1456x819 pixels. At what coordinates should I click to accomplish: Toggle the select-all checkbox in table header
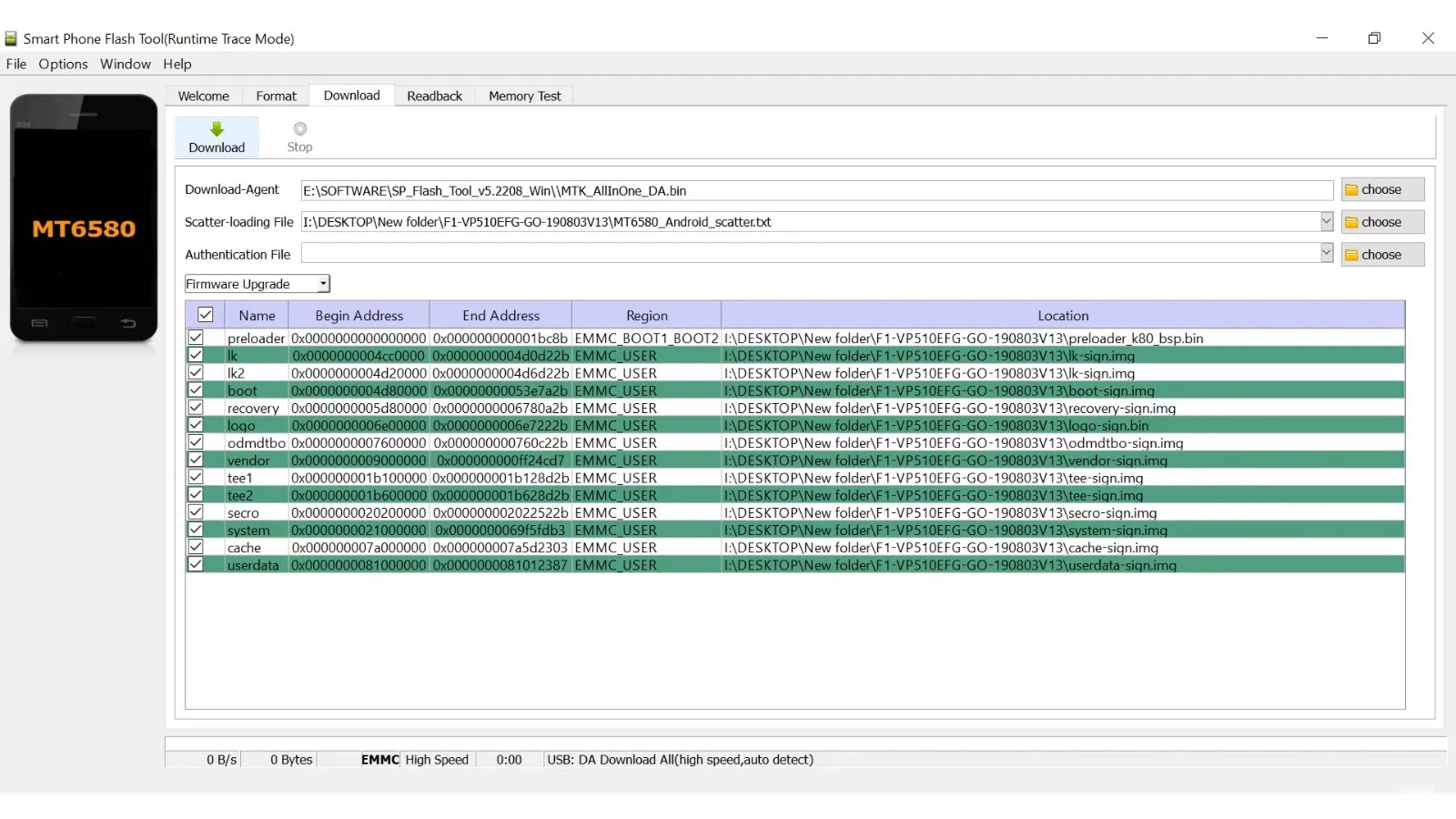pyautogui.click(x=206, y=315)
